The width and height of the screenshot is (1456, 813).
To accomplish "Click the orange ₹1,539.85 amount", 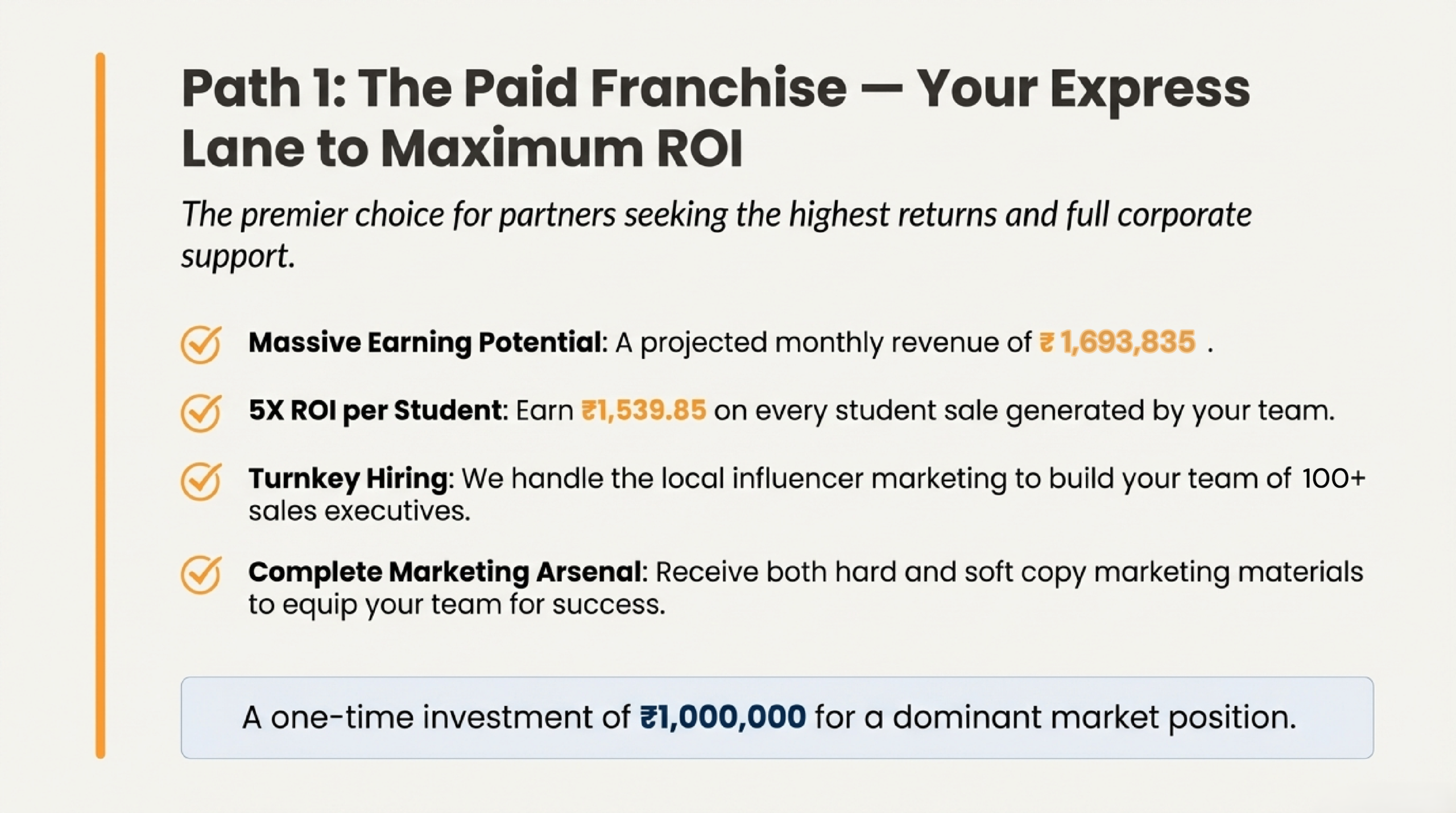I will tap(643, 410).
